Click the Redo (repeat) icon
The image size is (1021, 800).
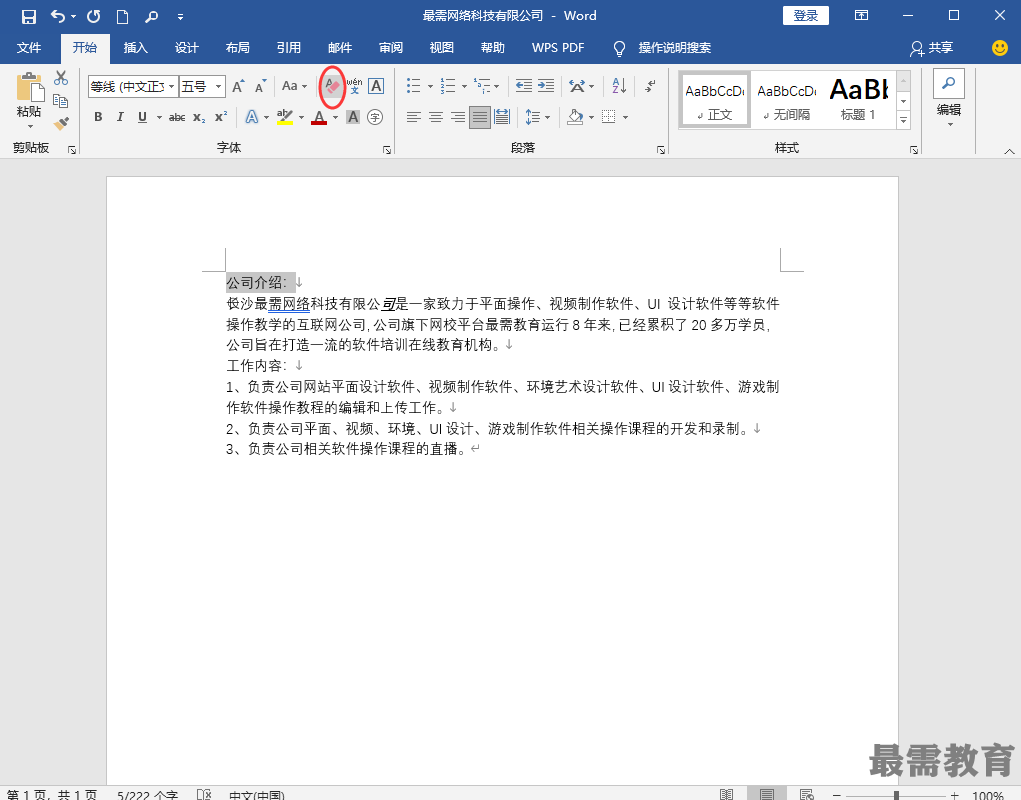(x=94, y=16)
